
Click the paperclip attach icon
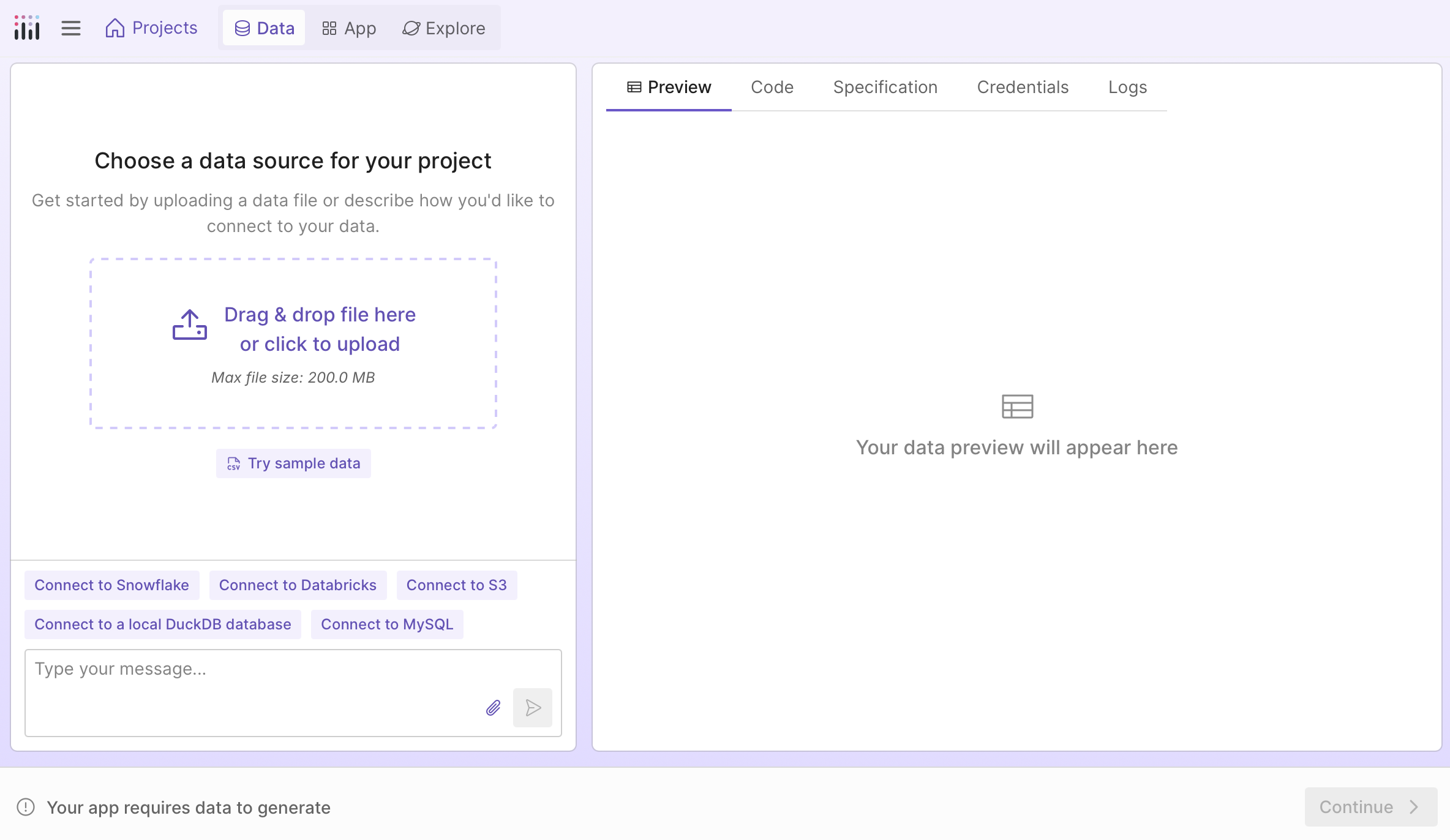(494, 708)
